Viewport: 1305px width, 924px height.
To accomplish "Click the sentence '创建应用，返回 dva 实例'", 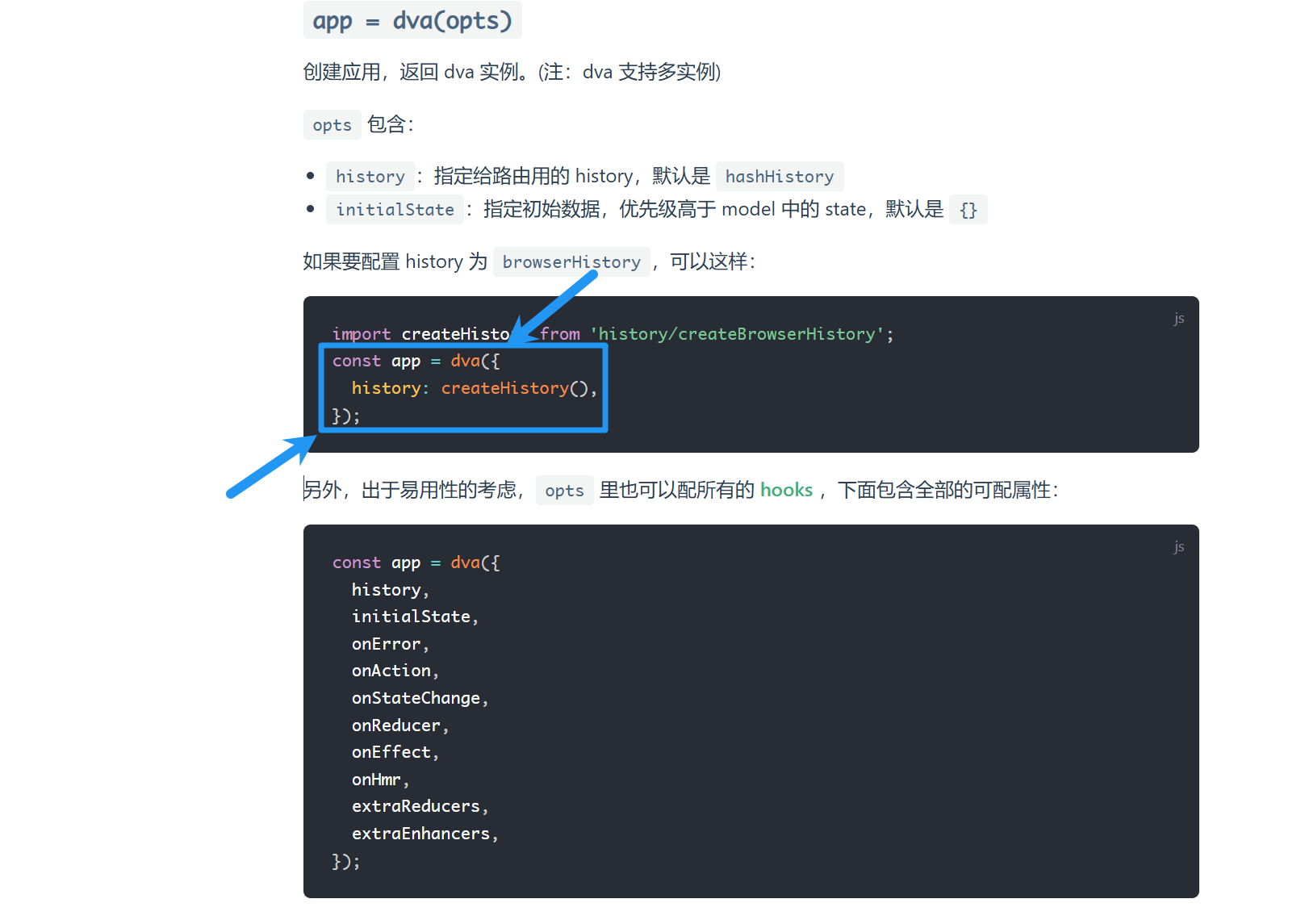I will [x=412, y=72].
